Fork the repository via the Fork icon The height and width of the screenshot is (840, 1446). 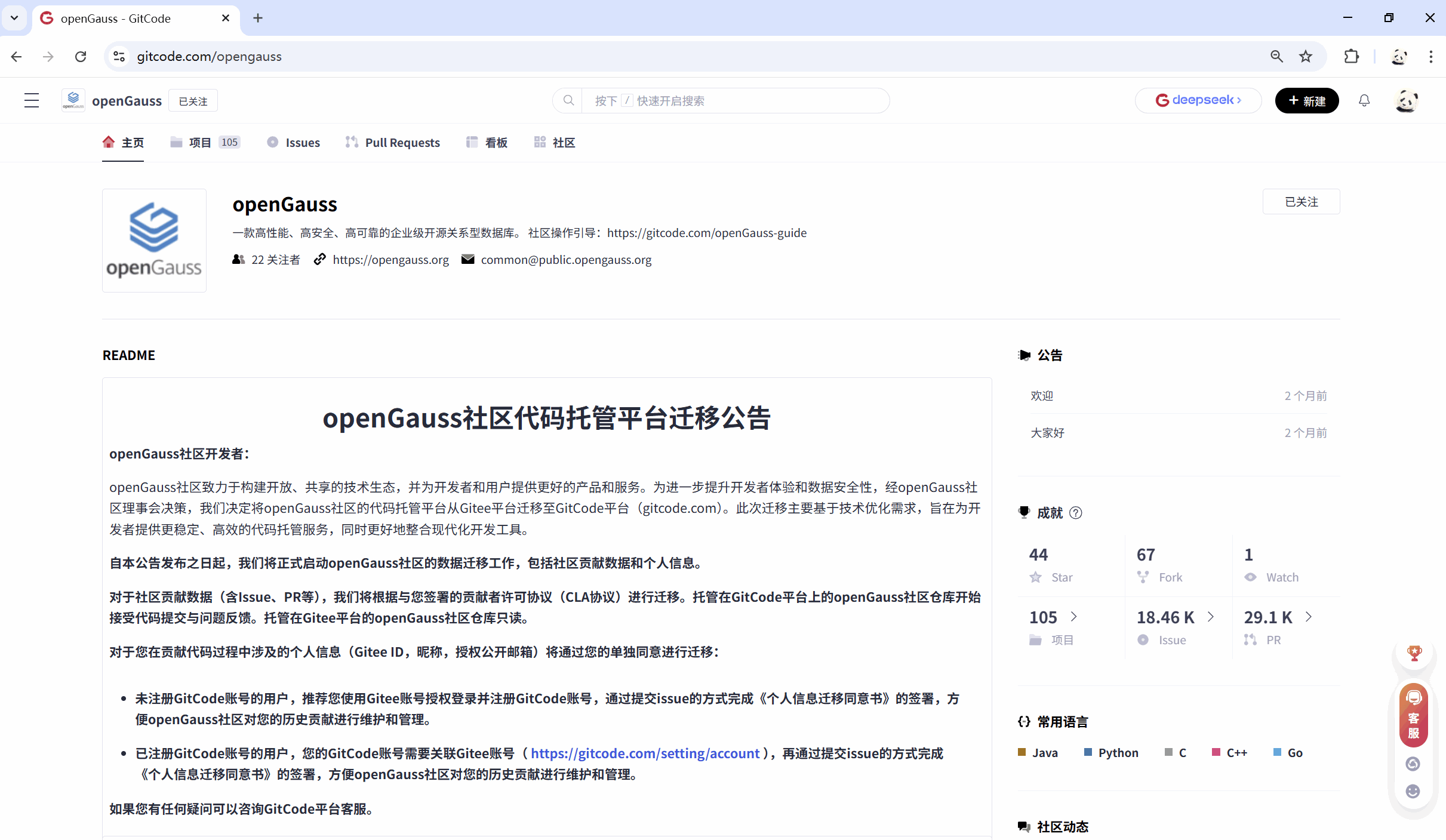pyautogui.click(x=1144, y=577)
